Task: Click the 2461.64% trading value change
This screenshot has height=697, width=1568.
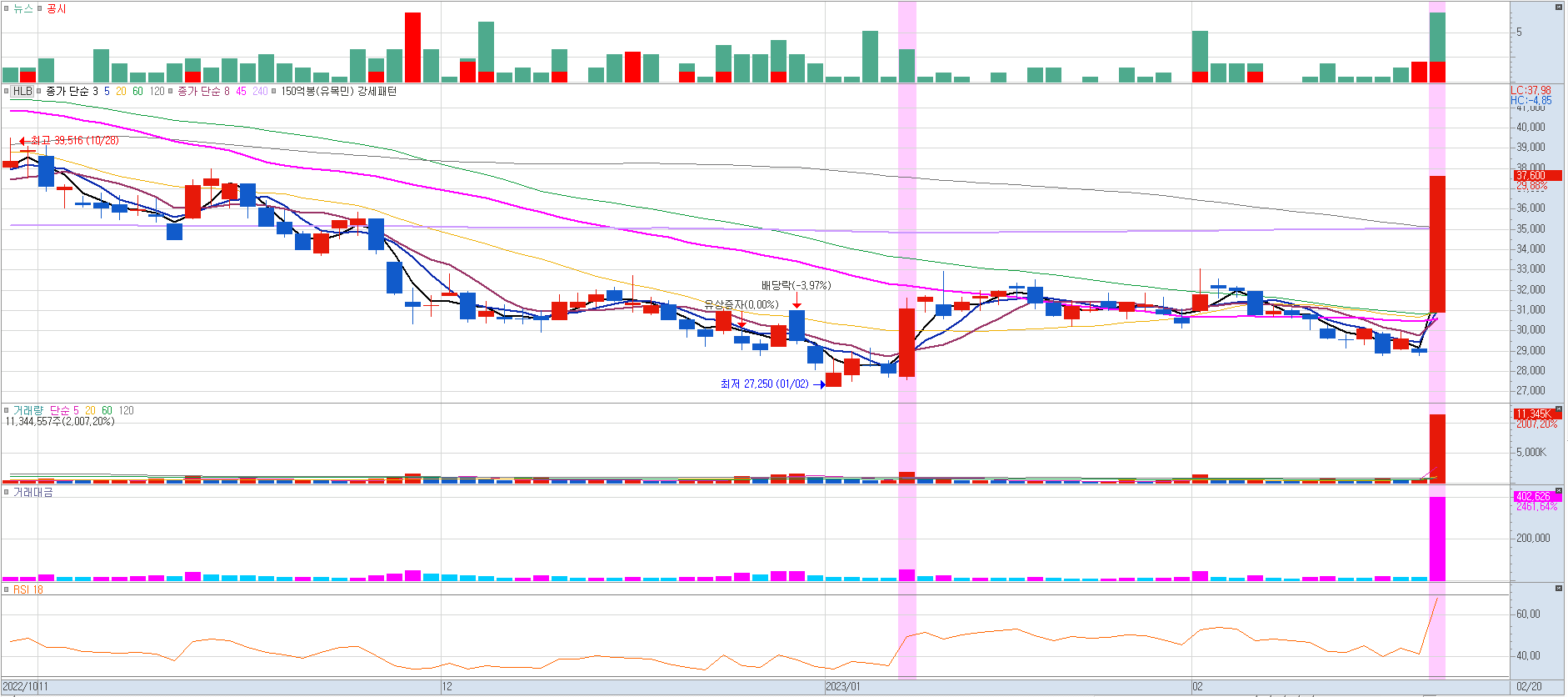Action: (x=1537, y=506)
